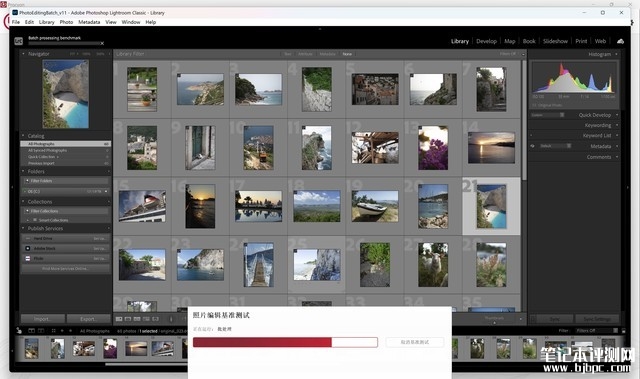The image size is (640, 379).
Task: Click the Import button
Action: click(x=42, y=319)
